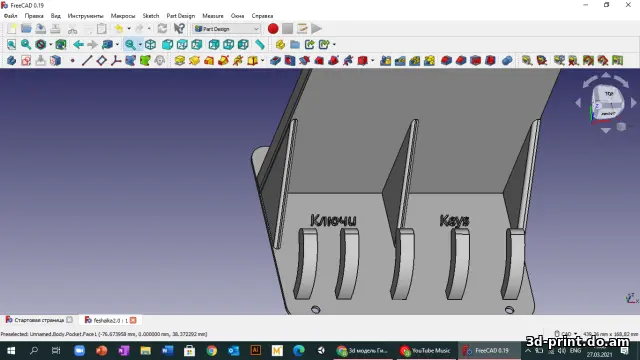The image size is (640, 360).
Task: Expand the link actions dropdown arrow
Action: pyautogui.click(x=334, y=44)
